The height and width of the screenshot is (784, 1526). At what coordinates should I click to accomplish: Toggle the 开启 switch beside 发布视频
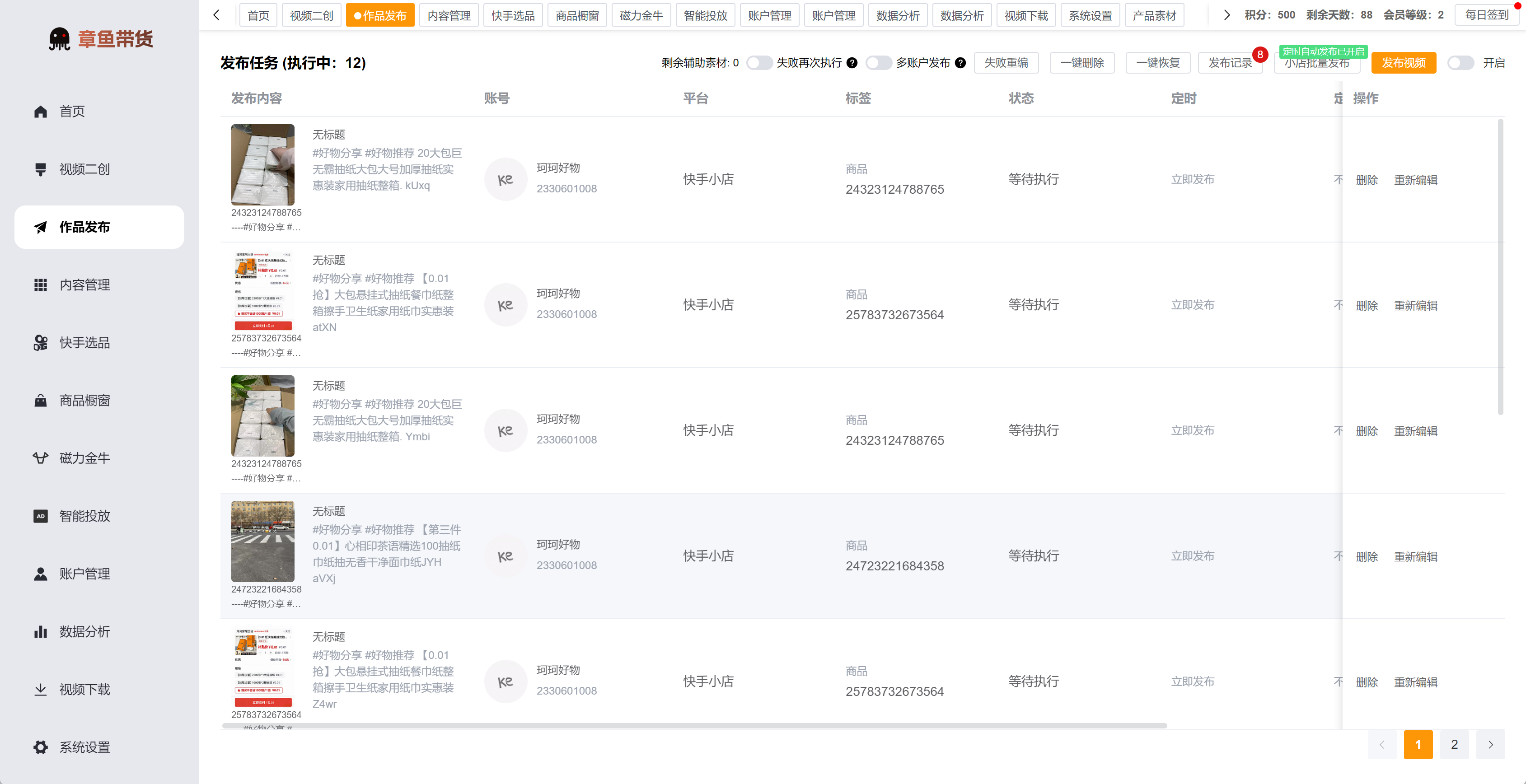[x=1460, y=63]
